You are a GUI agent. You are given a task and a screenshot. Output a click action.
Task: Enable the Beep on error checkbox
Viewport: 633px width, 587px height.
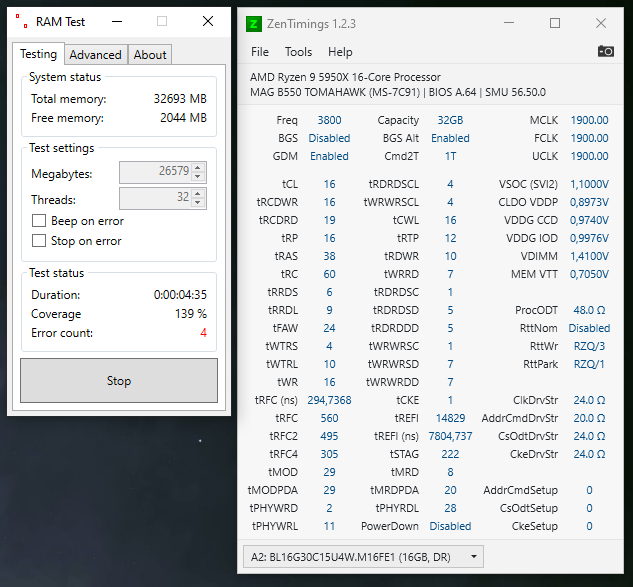[39, 221]
